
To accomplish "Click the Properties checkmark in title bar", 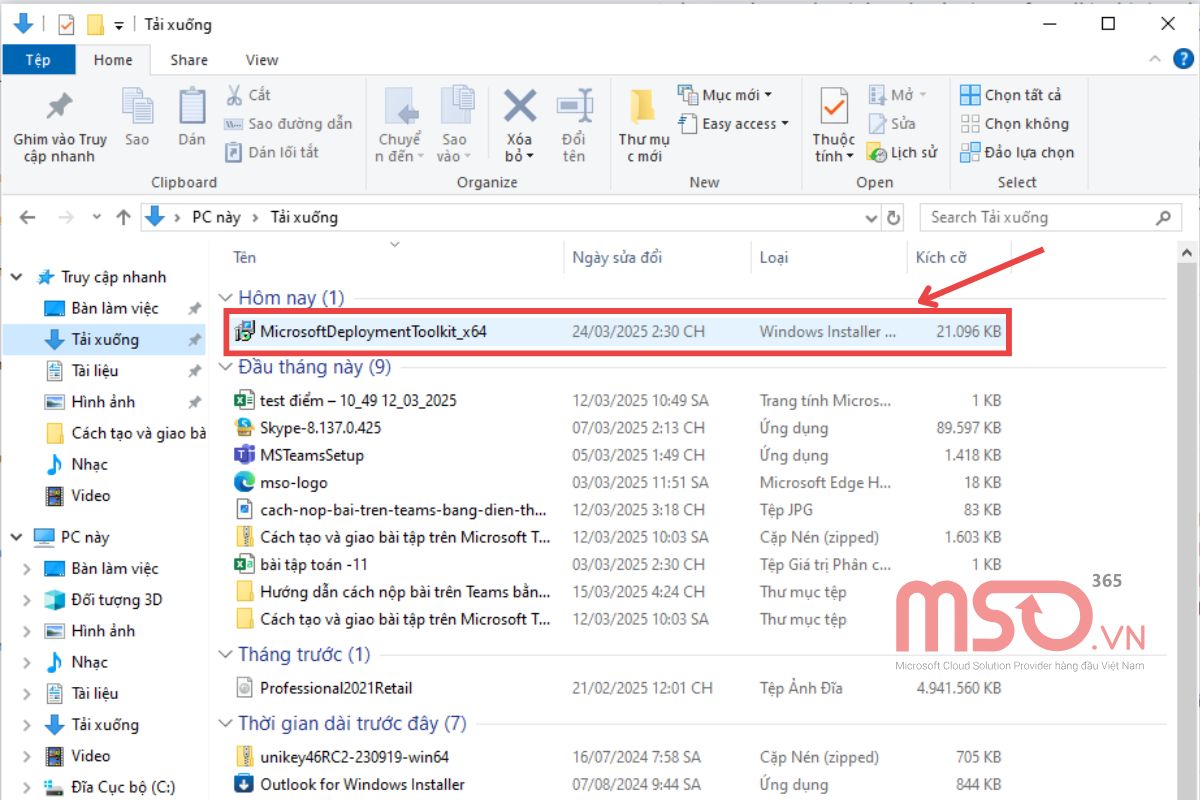I will [x=66, y=24].
